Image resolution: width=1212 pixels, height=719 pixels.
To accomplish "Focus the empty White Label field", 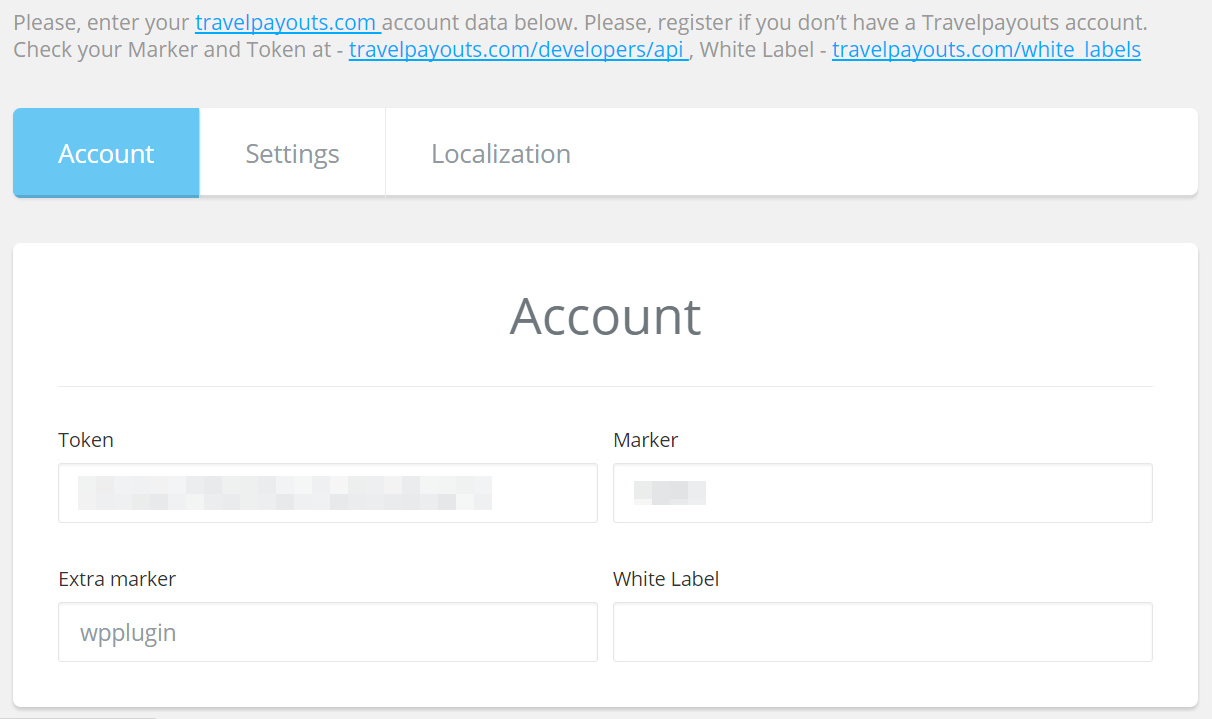I will pos(882,632).
